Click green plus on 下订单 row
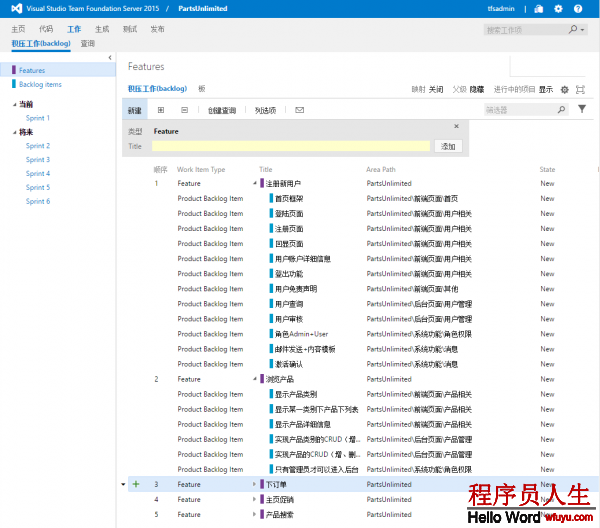Image resolution: width=600 pixels, height=528 pixels. [136, 484]
